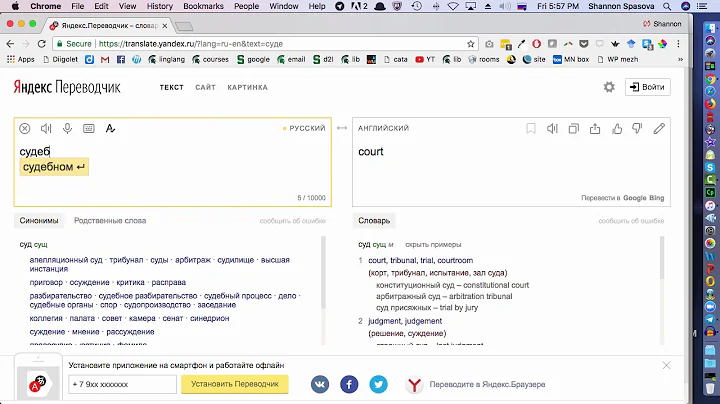Share via Twitter icon
The height and width of the screenshot is (404, 720).
378,384
